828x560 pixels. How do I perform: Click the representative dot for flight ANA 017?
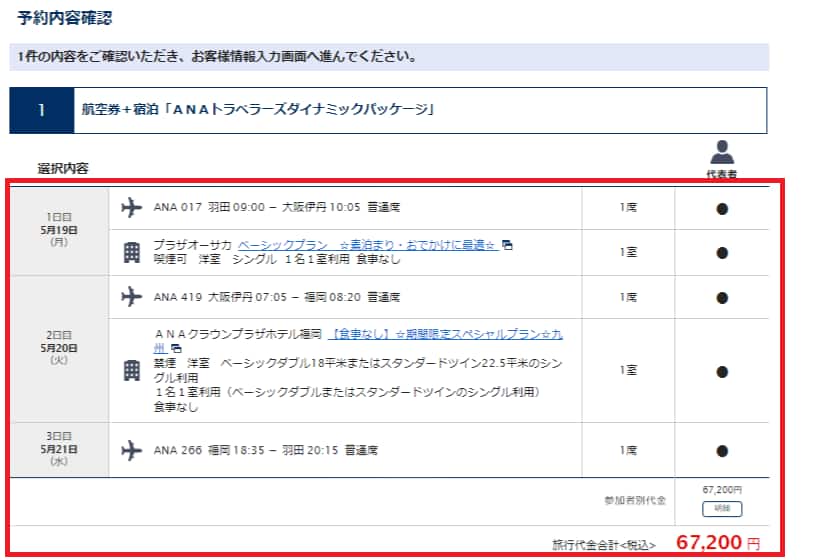click(x=721, y=208)
